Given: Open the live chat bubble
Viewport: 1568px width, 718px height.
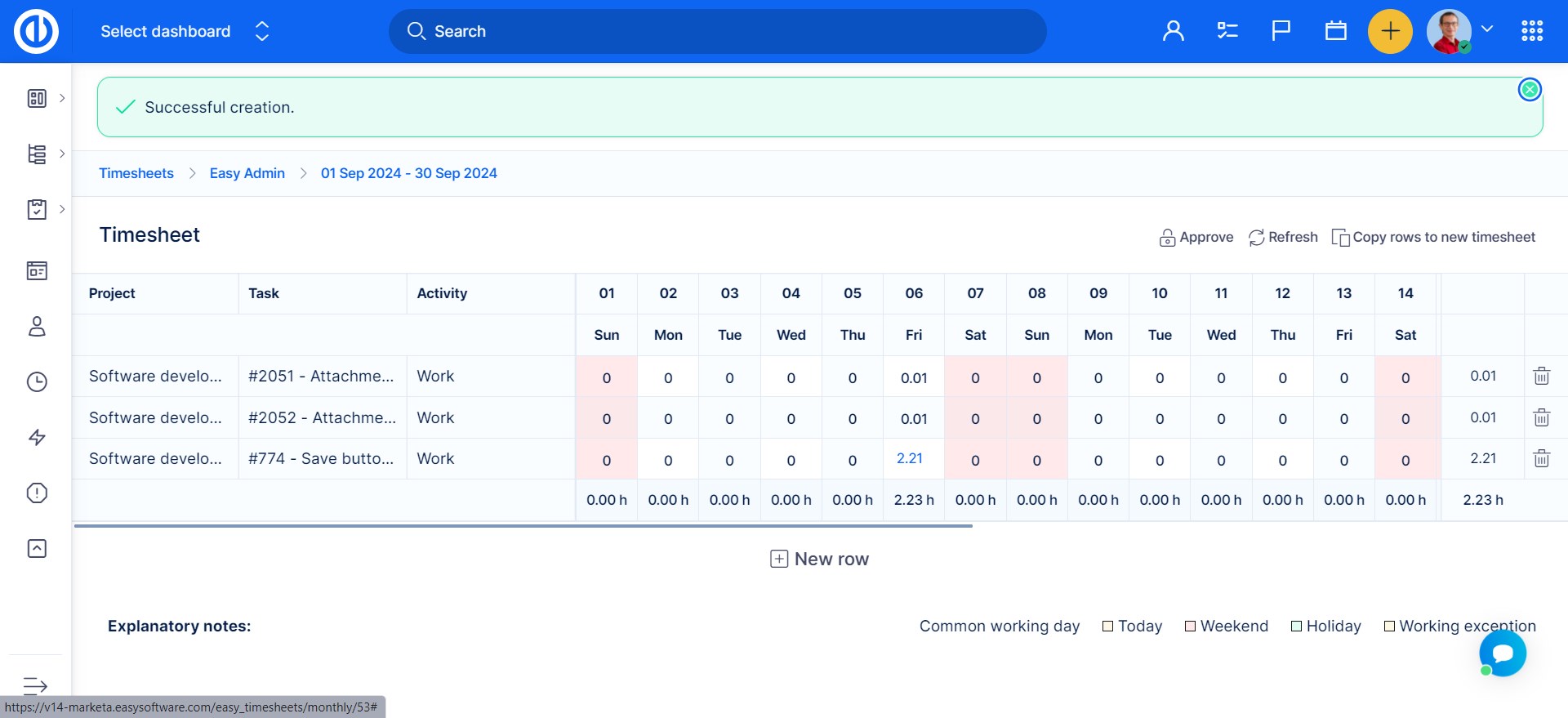Looking at the screenshot, I should tap(1502, 653).
